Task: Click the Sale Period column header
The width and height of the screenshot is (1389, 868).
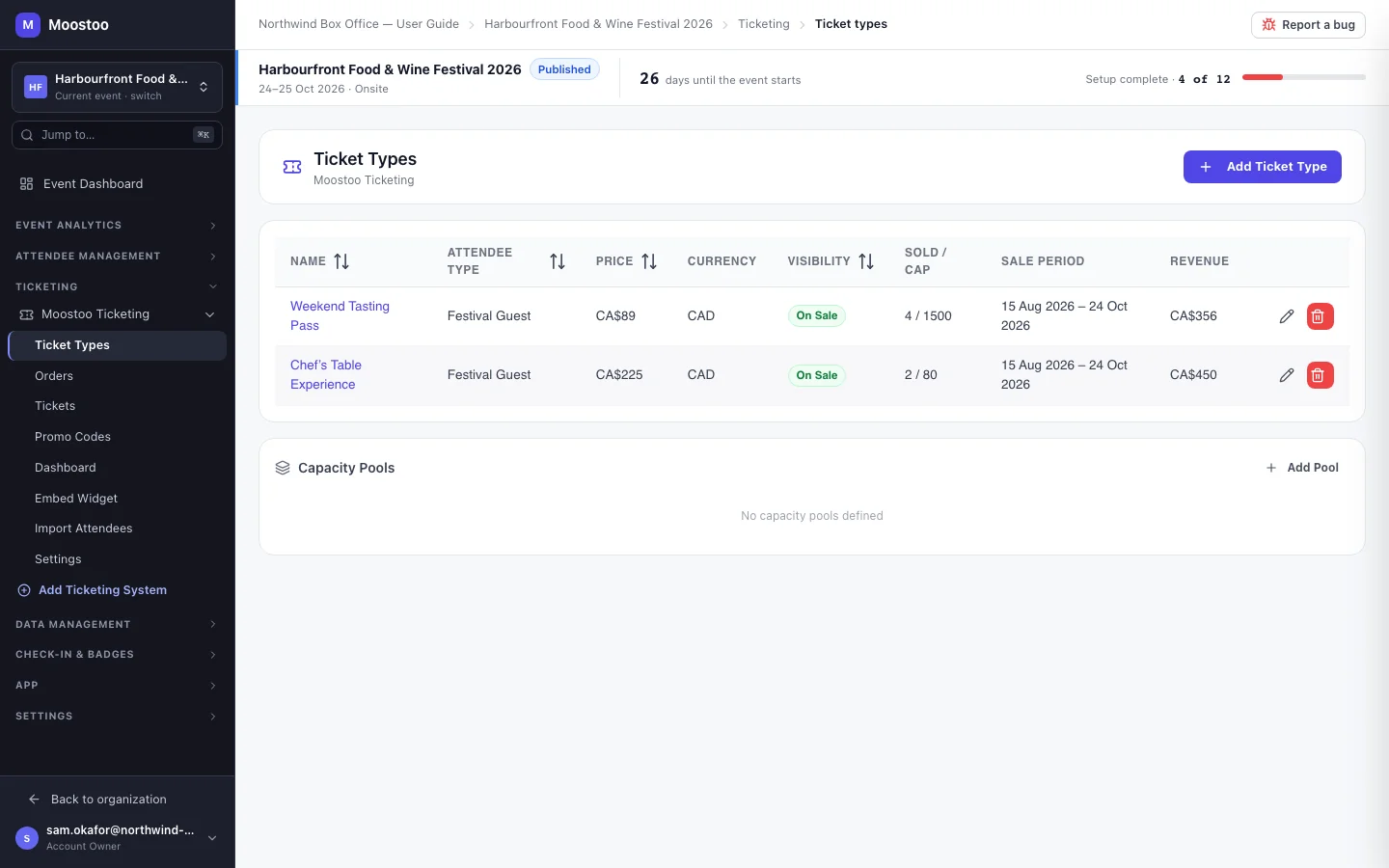Action: coord(1043,261)
